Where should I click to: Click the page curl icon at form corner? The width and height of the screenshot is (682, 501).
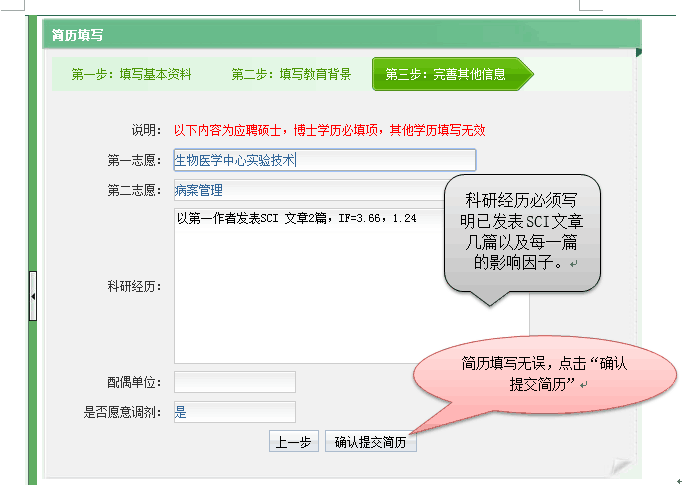point(622,463)
